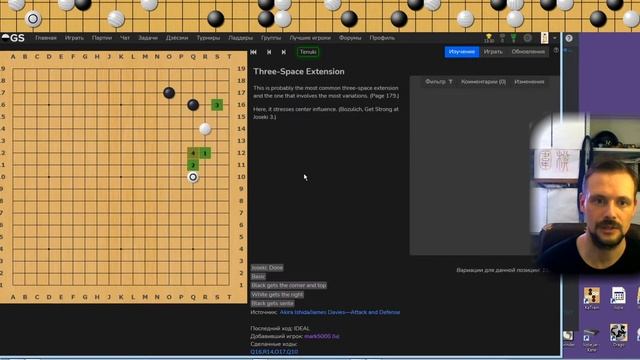The width and height of the screenshot is (640, 360).
Task: Open the Группы menu item
Action: point(271,38)
